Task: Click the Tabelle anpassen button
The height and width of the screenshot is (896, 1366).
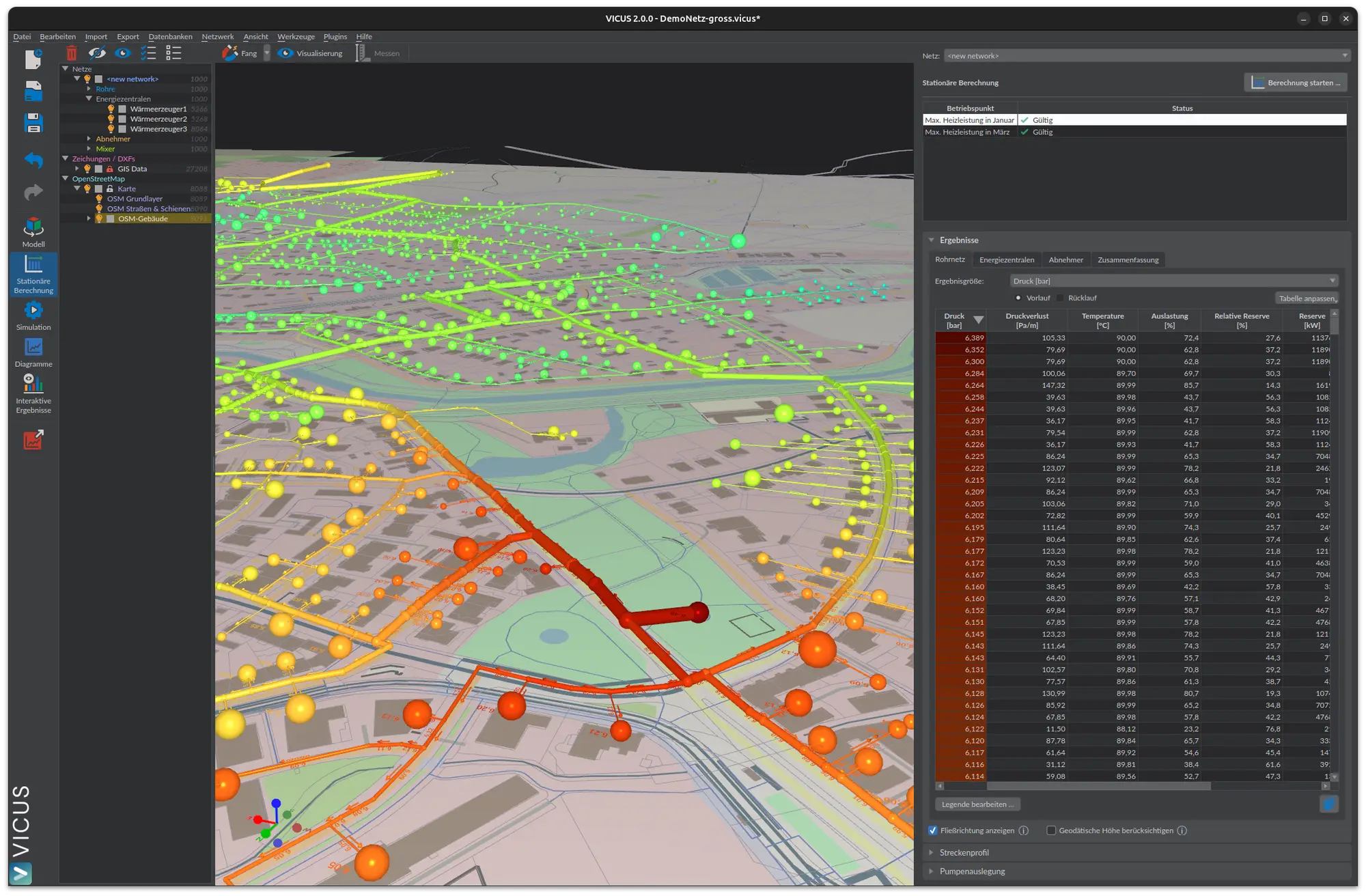Action: click(1307, 298)
